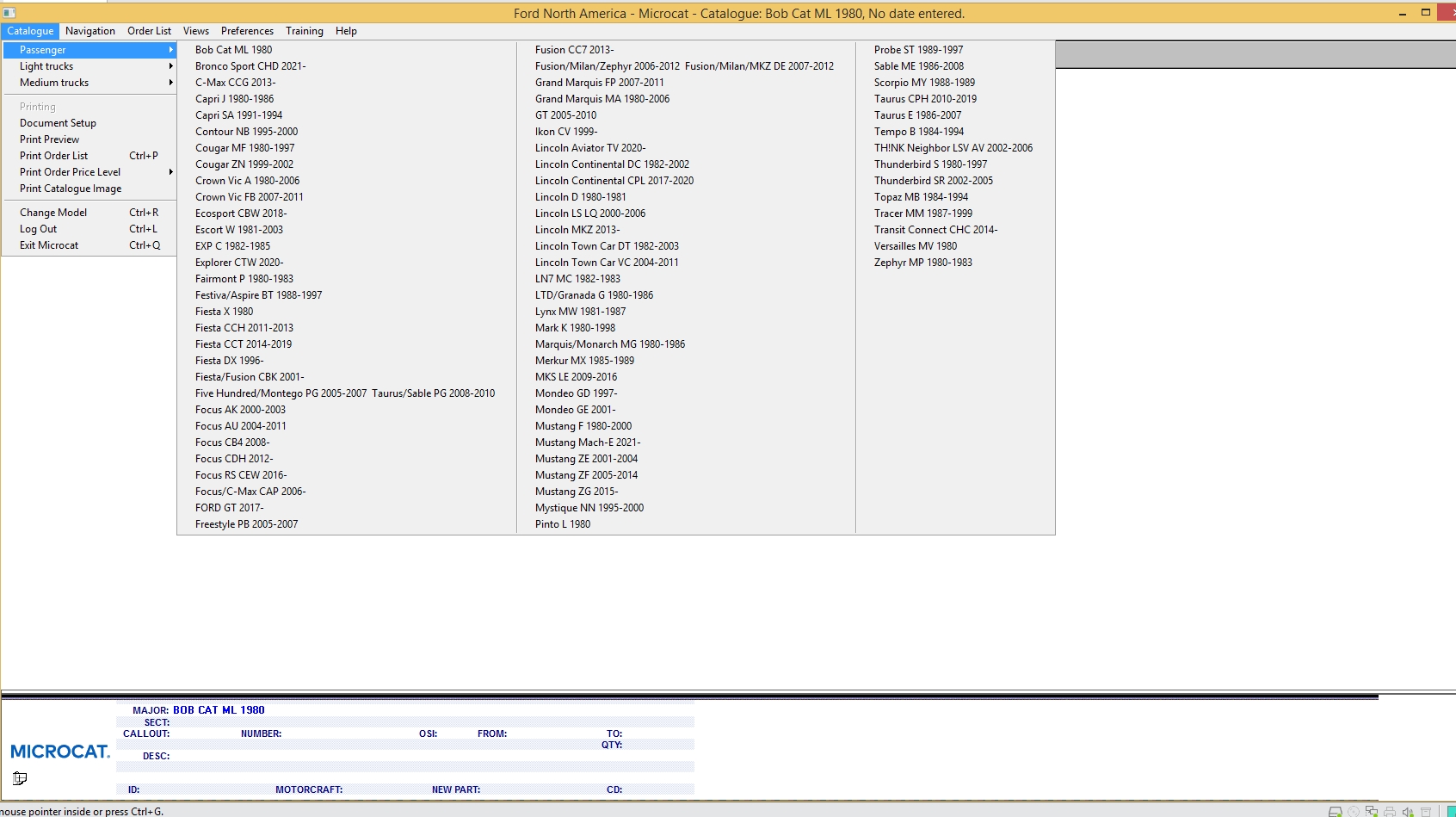The width and height of the screenshot is (1456, 817).
Task: Choose TH!NK Neighbor LSV AV 2002-2006
Action: pyautogui.click(x=953, y=148)
